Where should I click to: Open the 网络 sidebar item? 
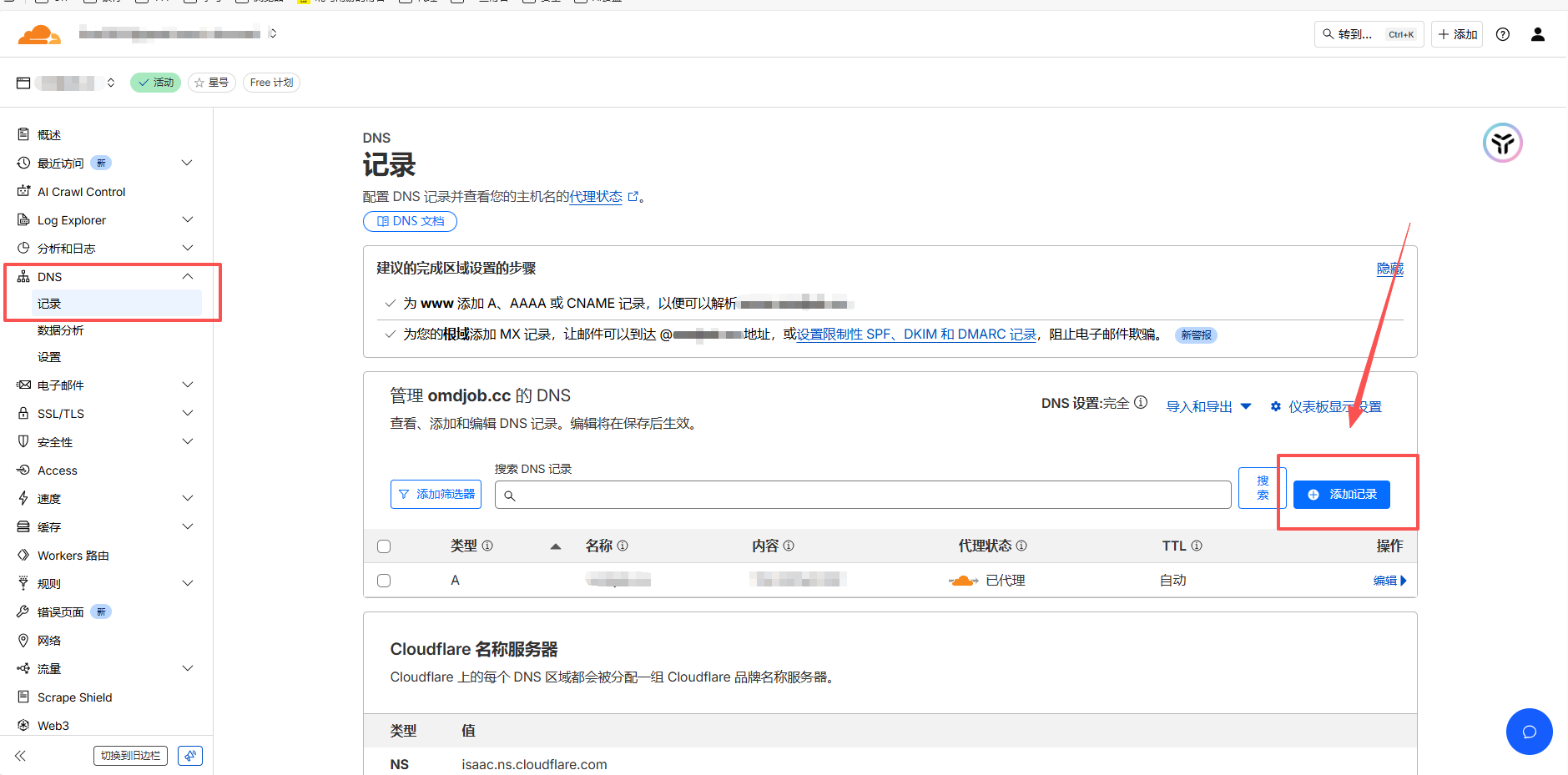pyautogui.click(x=49, y=641)
